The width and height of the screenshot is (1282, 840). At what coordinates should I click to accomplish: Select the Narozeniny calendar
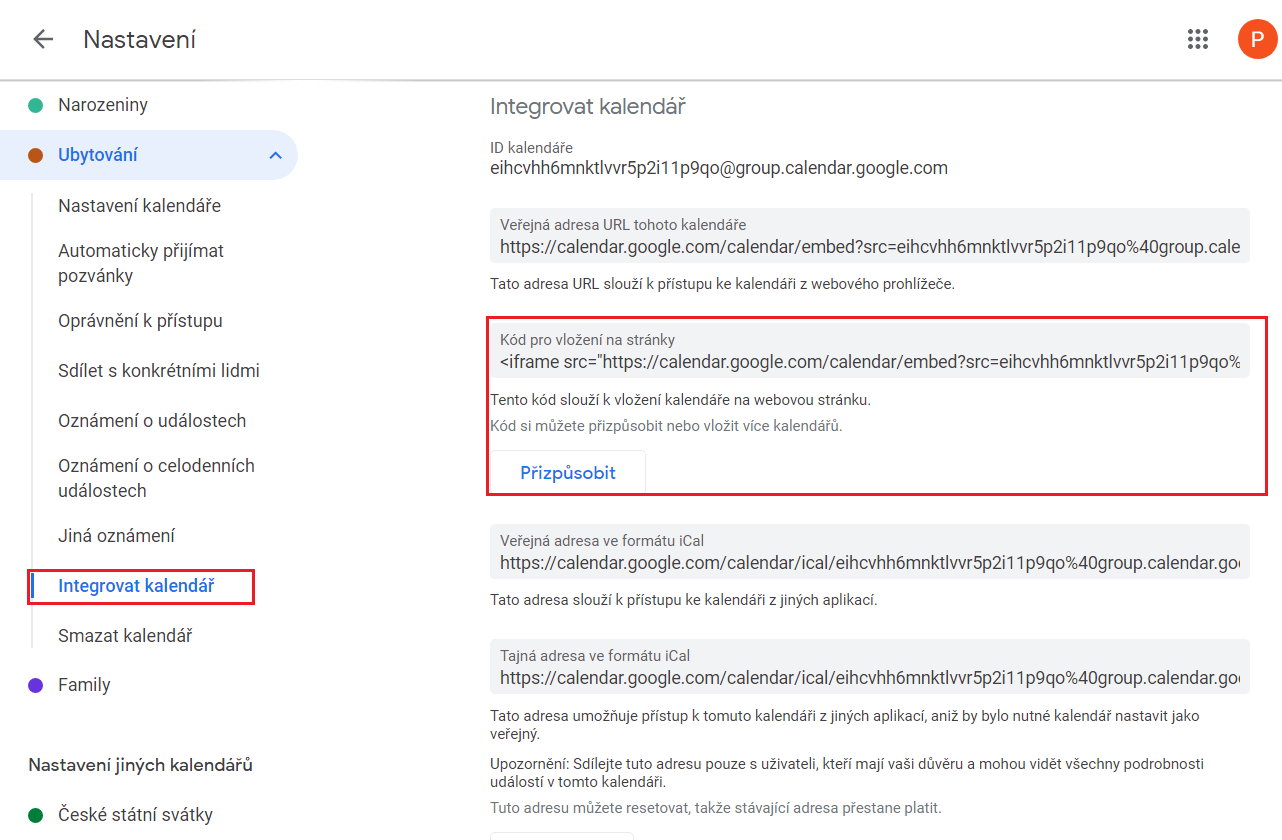pos(103,105)
